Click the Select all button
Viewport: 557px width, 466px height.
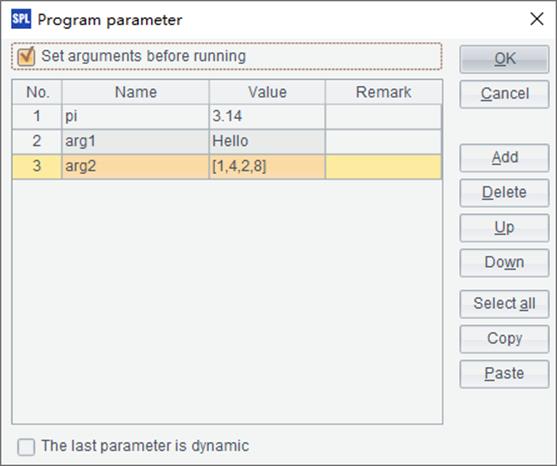[x=504, y=304]
